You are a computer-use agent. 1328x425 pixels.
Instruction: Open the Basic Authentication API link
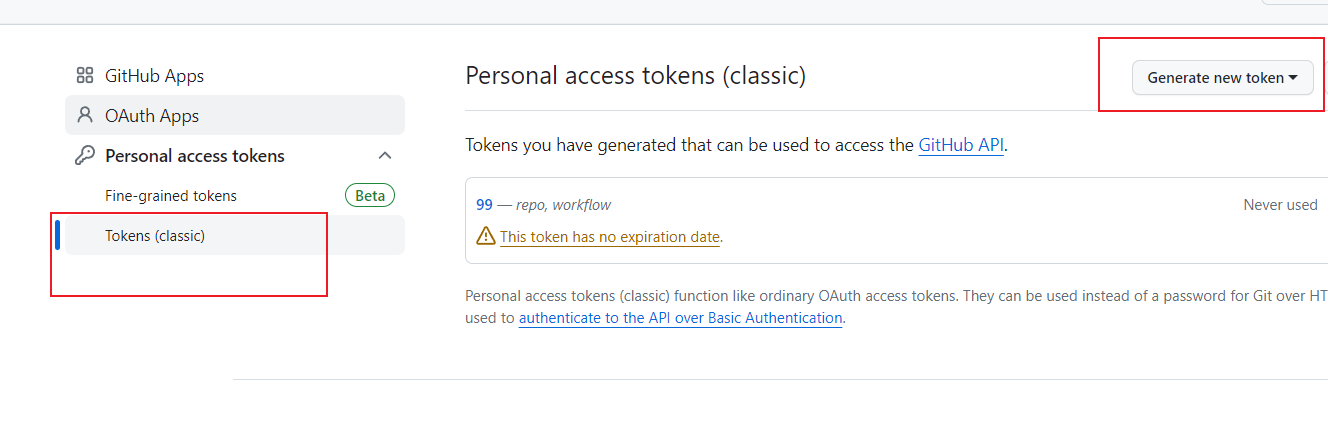pyautogui.click(x=680, y=318)
